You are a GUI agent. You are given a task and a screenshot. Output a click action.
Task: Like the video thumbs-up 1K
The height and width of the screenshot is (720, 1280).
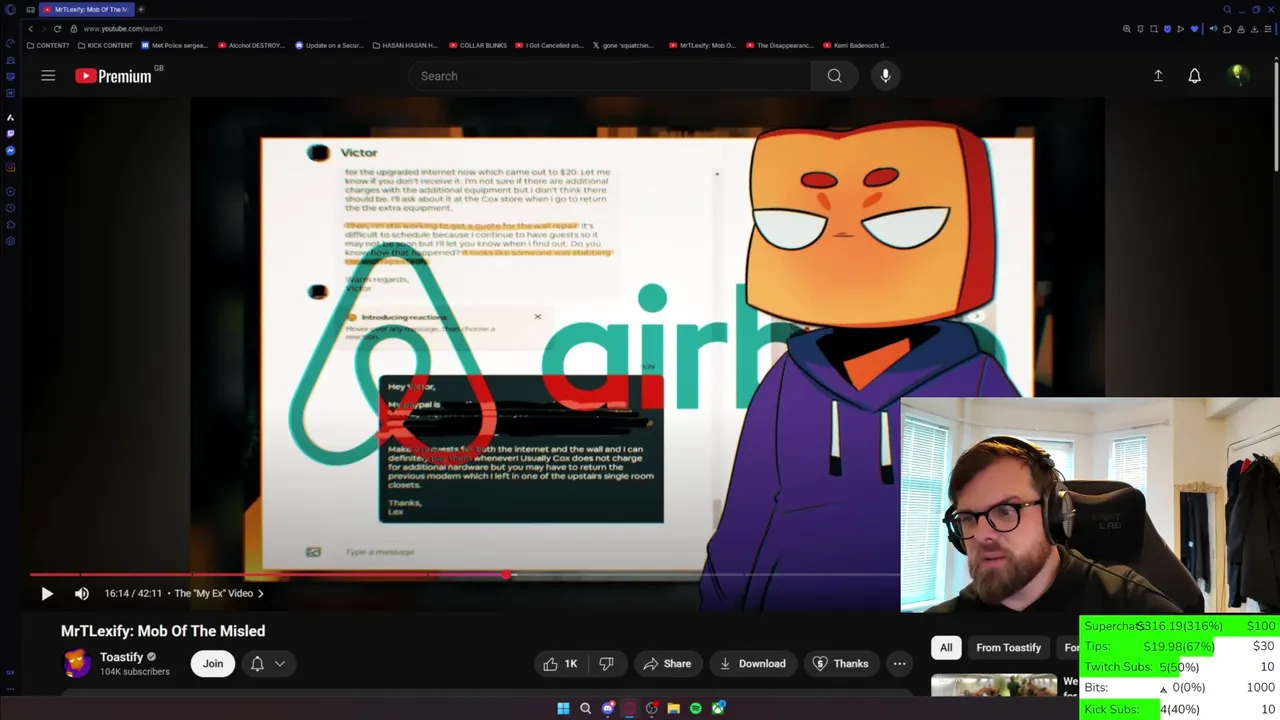click(x=560, y=664)
